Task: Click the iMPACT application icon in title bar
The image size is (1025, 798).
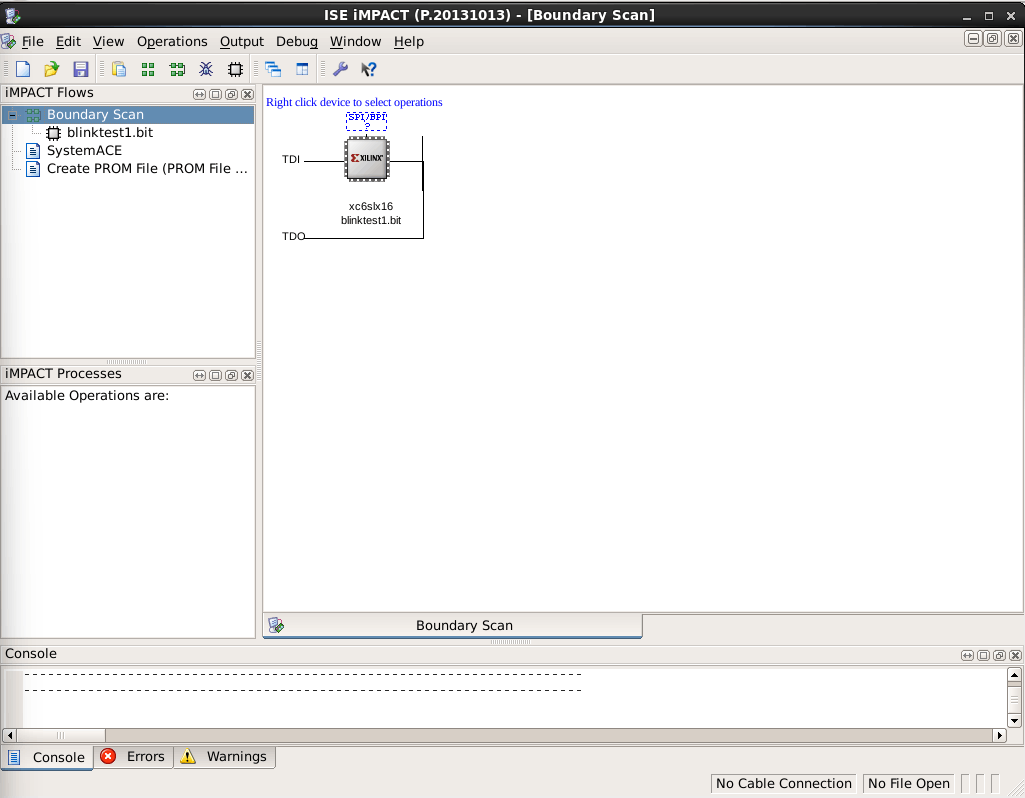Action: point(12,15)
